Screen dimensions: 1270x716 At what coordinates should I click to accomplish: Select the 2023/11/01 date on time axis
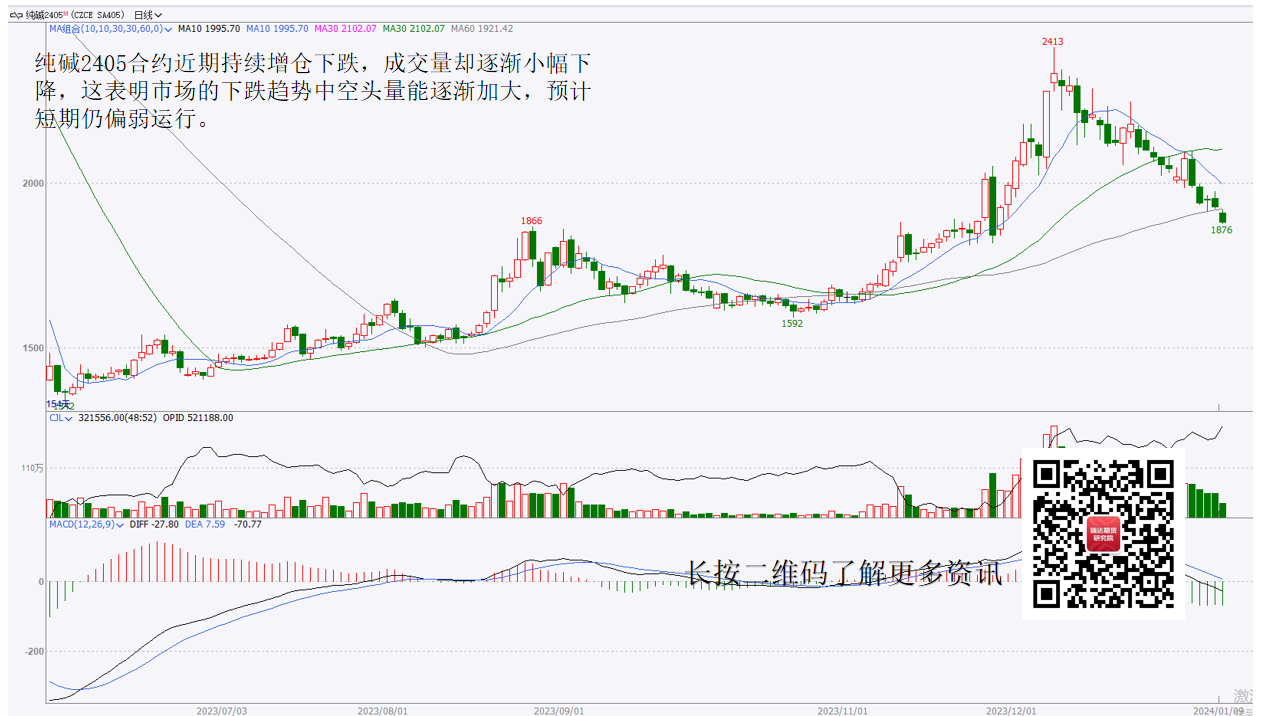coord(842,710)
